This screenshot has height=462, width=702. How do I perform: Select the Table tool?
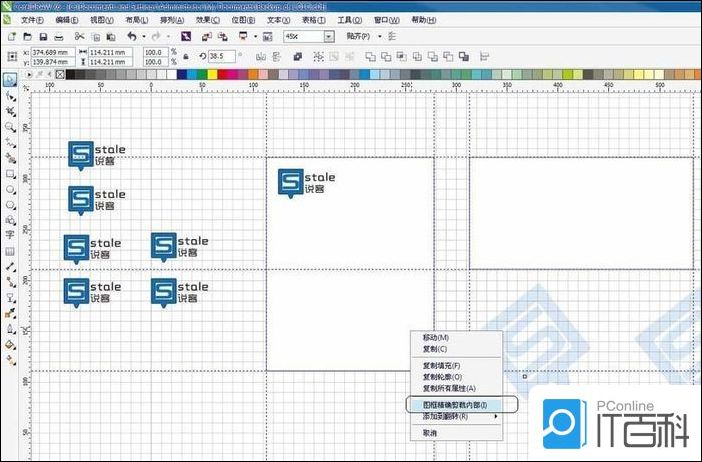point(10,251)
